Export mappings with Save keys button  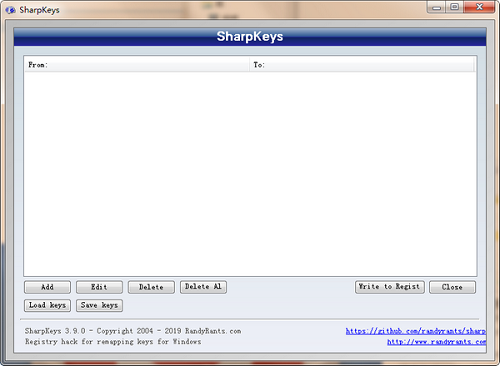(x=99, y=305)
